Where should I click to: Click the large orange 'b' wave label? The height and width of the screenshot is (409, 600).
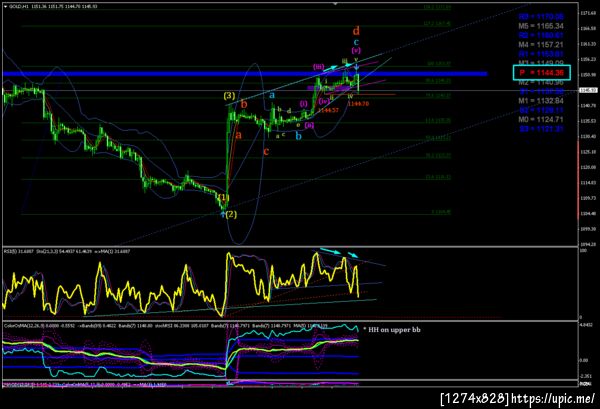click(244, 104)
